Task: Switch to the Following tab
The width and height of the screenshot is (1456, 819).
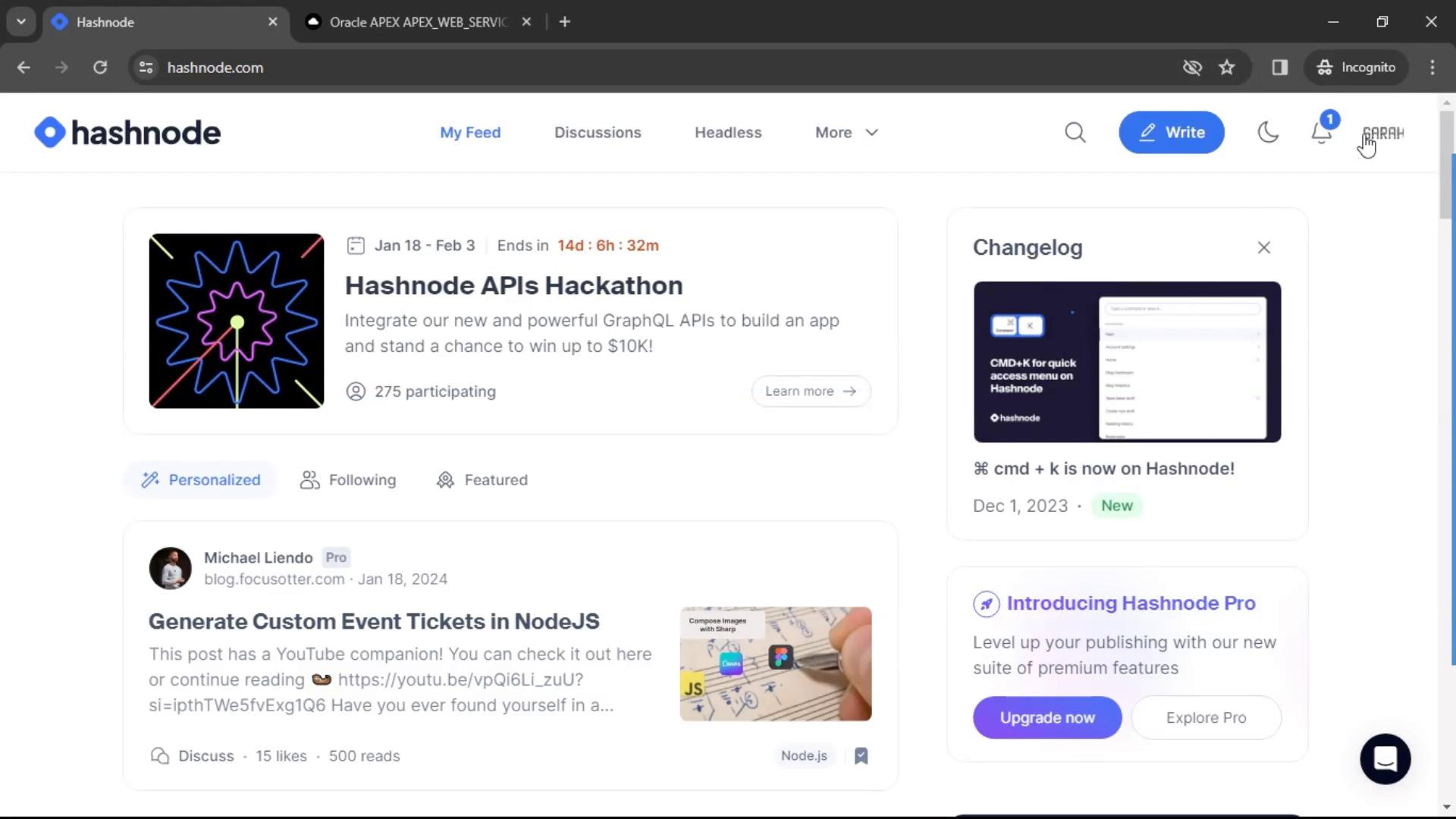Action: pyautogui.click(x=348, y=479)
